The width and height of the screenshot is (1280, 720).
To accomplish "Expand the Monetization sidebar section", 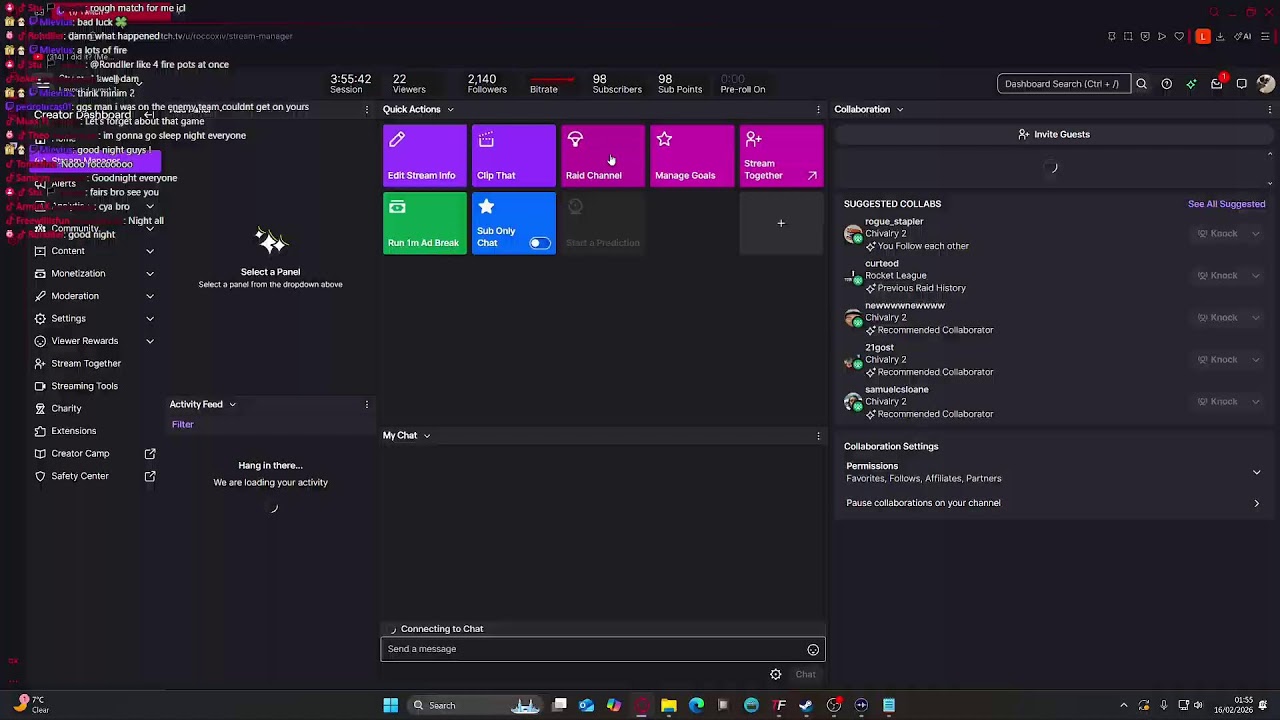I will tap(150, 273).
